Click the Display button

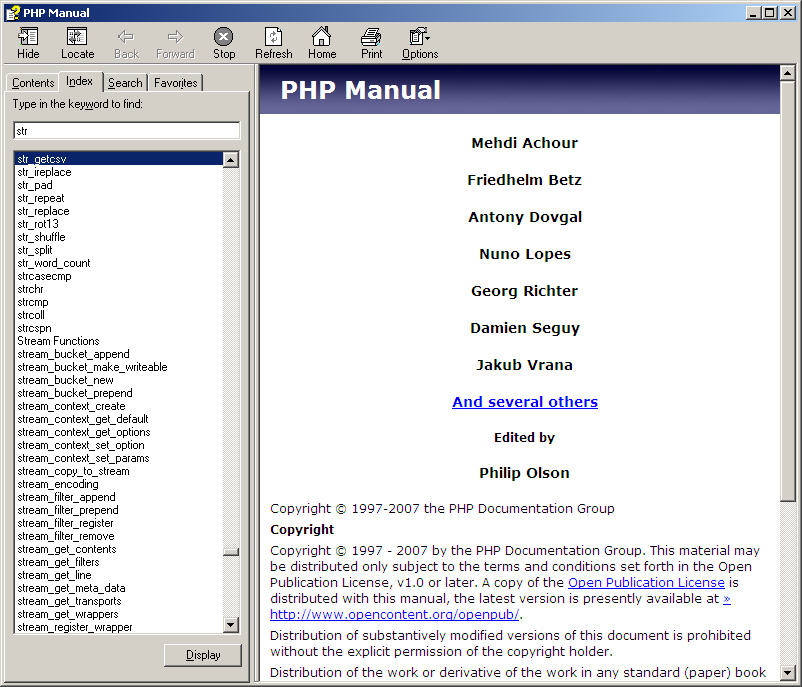(x=203, y=655)
